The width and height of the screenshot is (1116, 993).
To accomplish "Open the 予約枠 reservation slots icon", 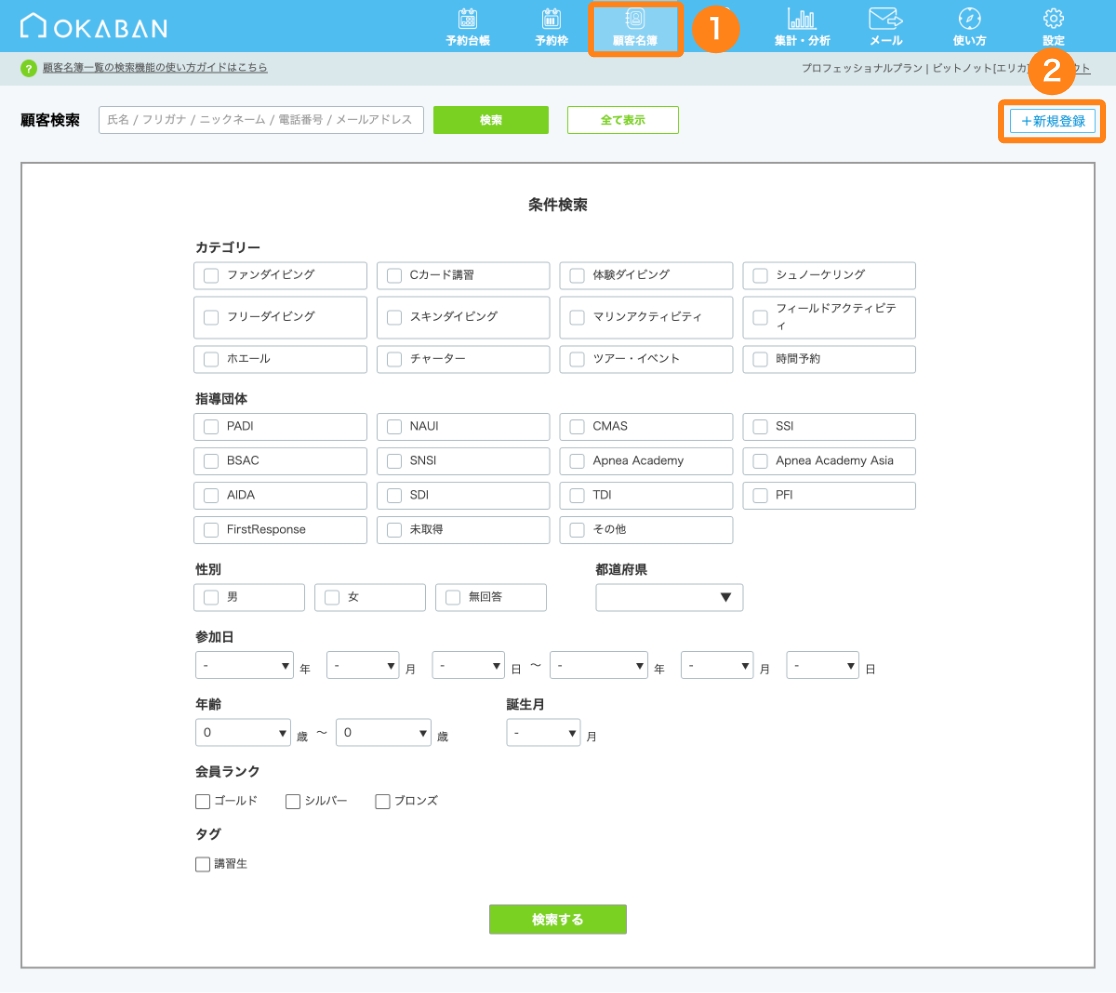I will tap(552, 26).
